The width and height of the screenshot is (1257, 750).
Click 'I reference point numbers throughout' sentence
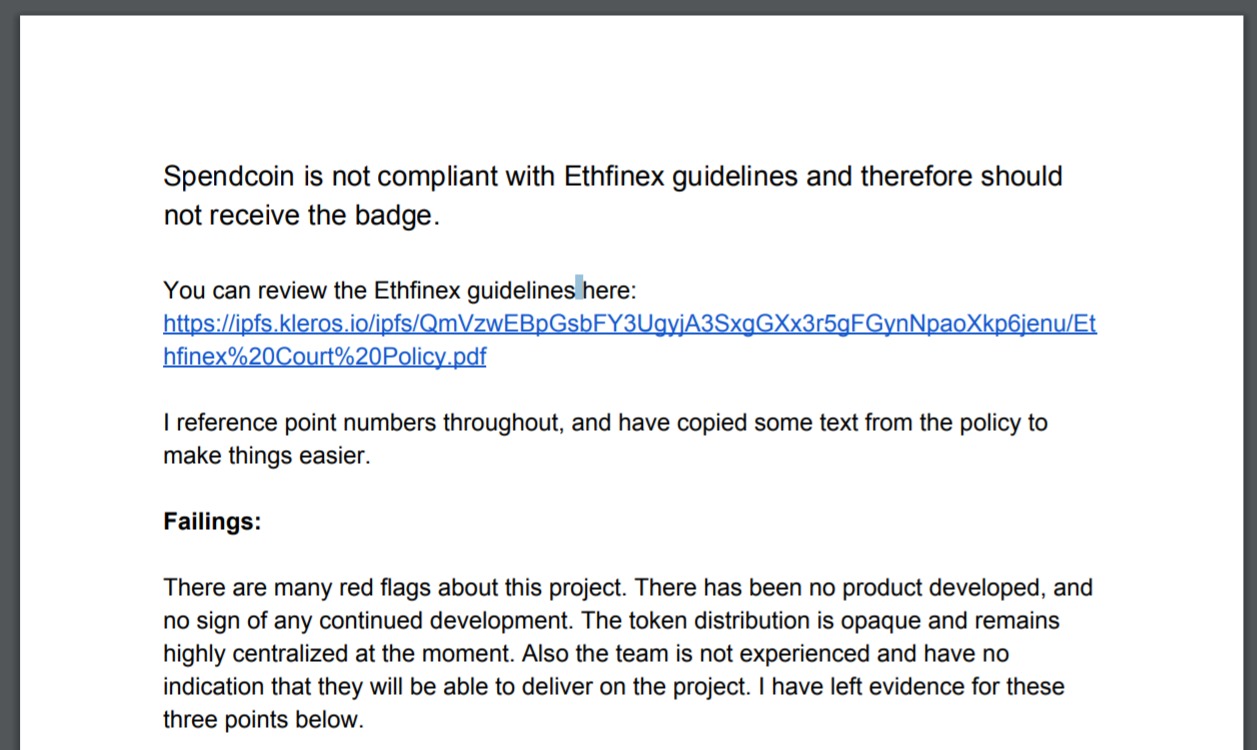click(x=366, y=422)
